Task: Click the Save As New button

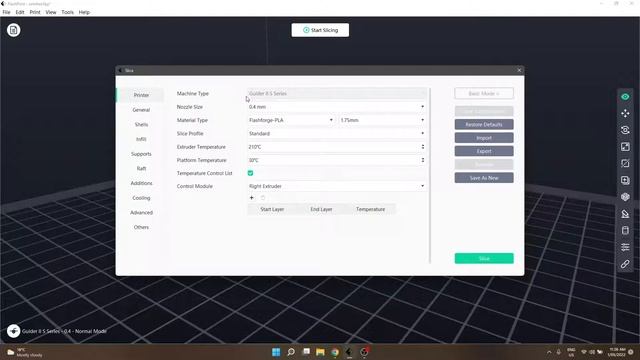Action: click(484, 178)
